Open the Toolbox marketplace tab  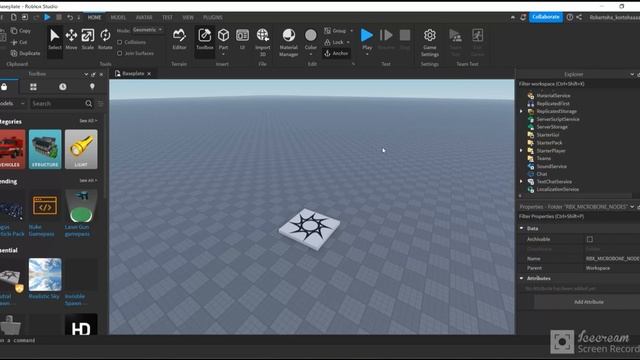(x=4, y=87)
